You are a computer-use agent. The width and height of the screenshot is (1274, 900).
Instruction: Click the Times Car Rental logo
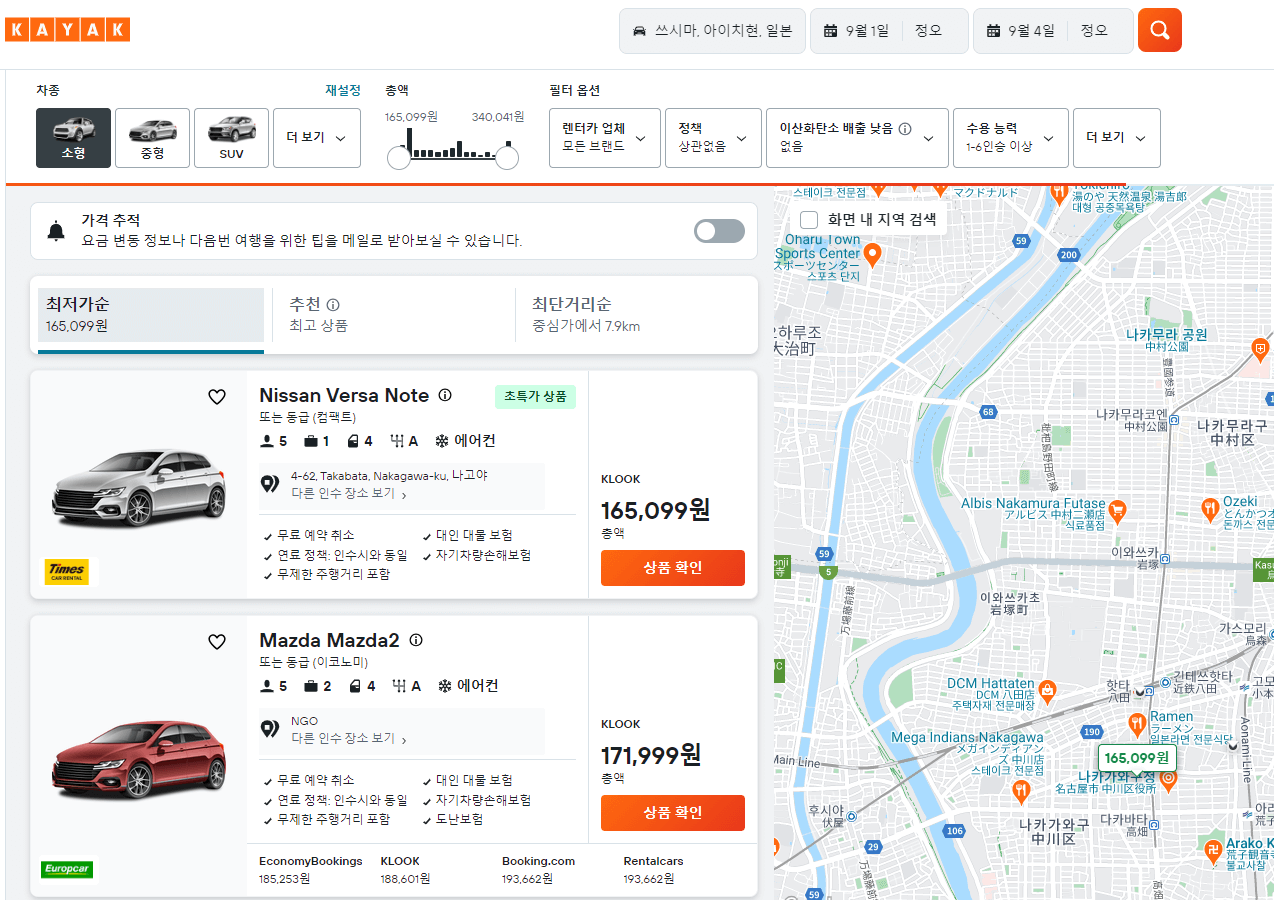pyautogui.click(x=67, y=572)
